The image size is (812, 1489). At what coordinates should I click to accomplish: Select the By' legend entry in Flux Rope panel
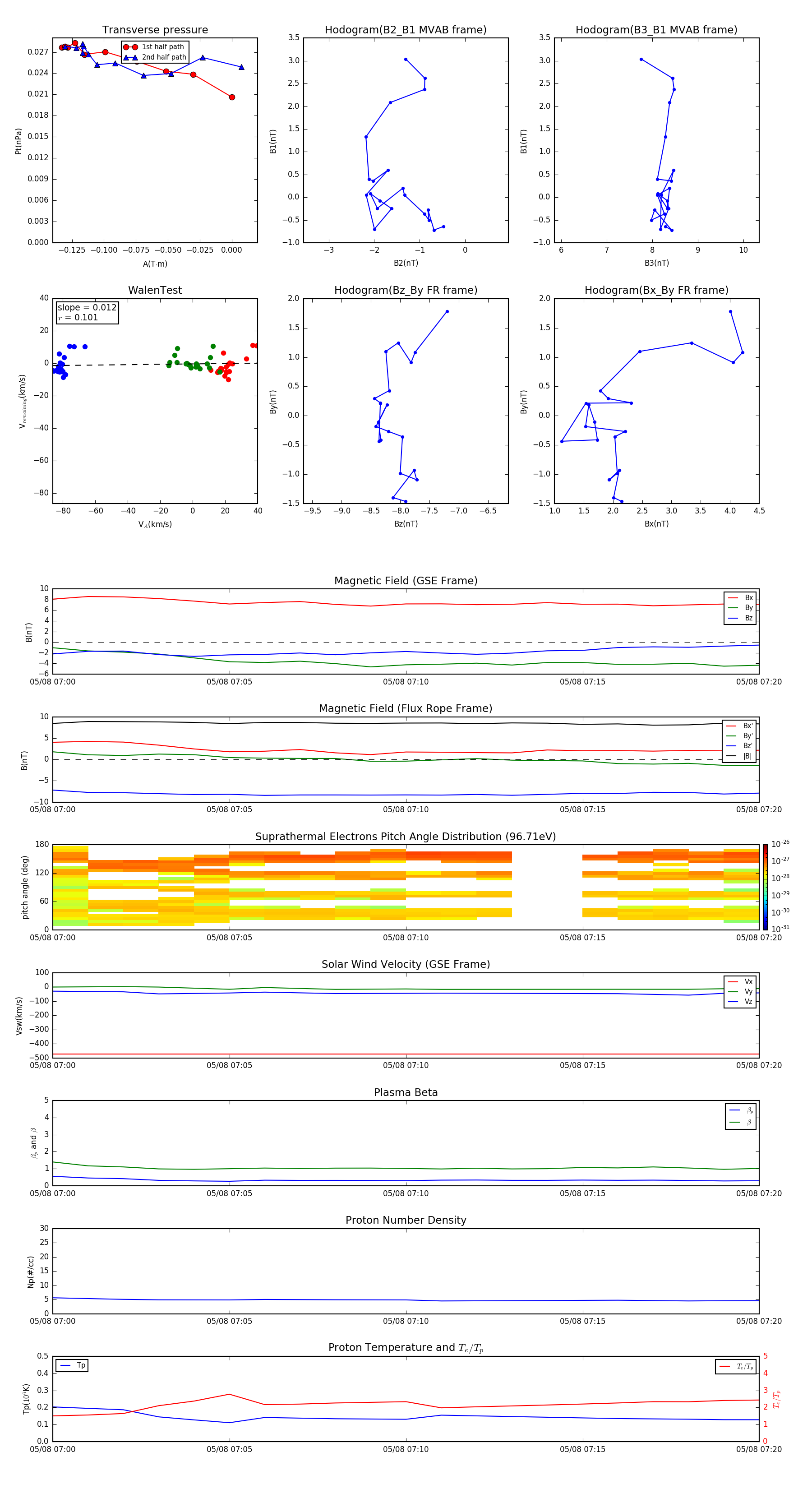pos(740,736)
